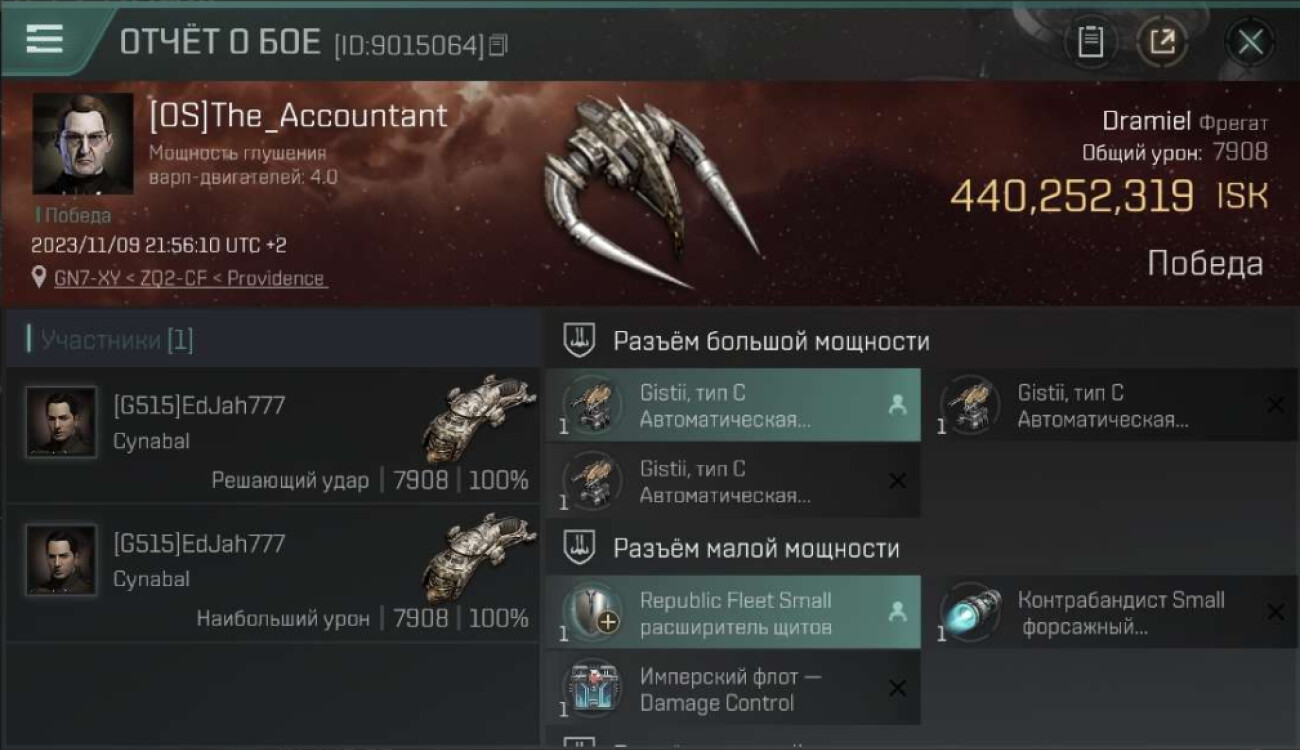Screen dimensions: 1300x750
Task: Select Republic Fleet Small shield extender
Action: click(733, 612)
